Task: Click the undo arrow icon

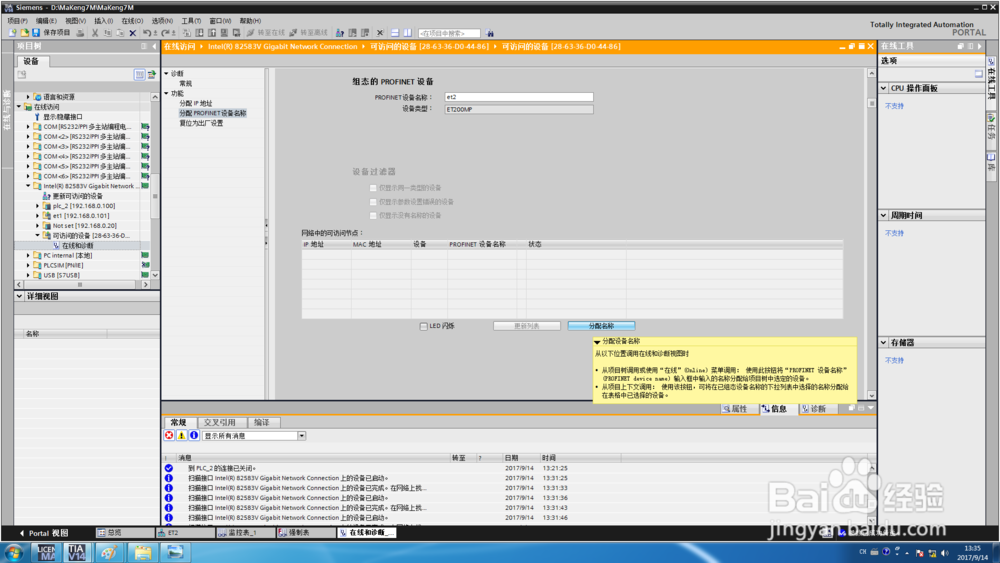Action: click(147, 33)
